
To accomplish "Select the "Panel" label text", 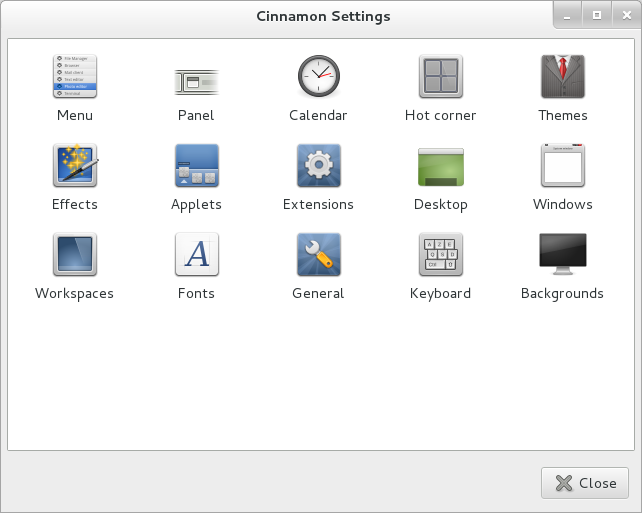I will (196, 115).
